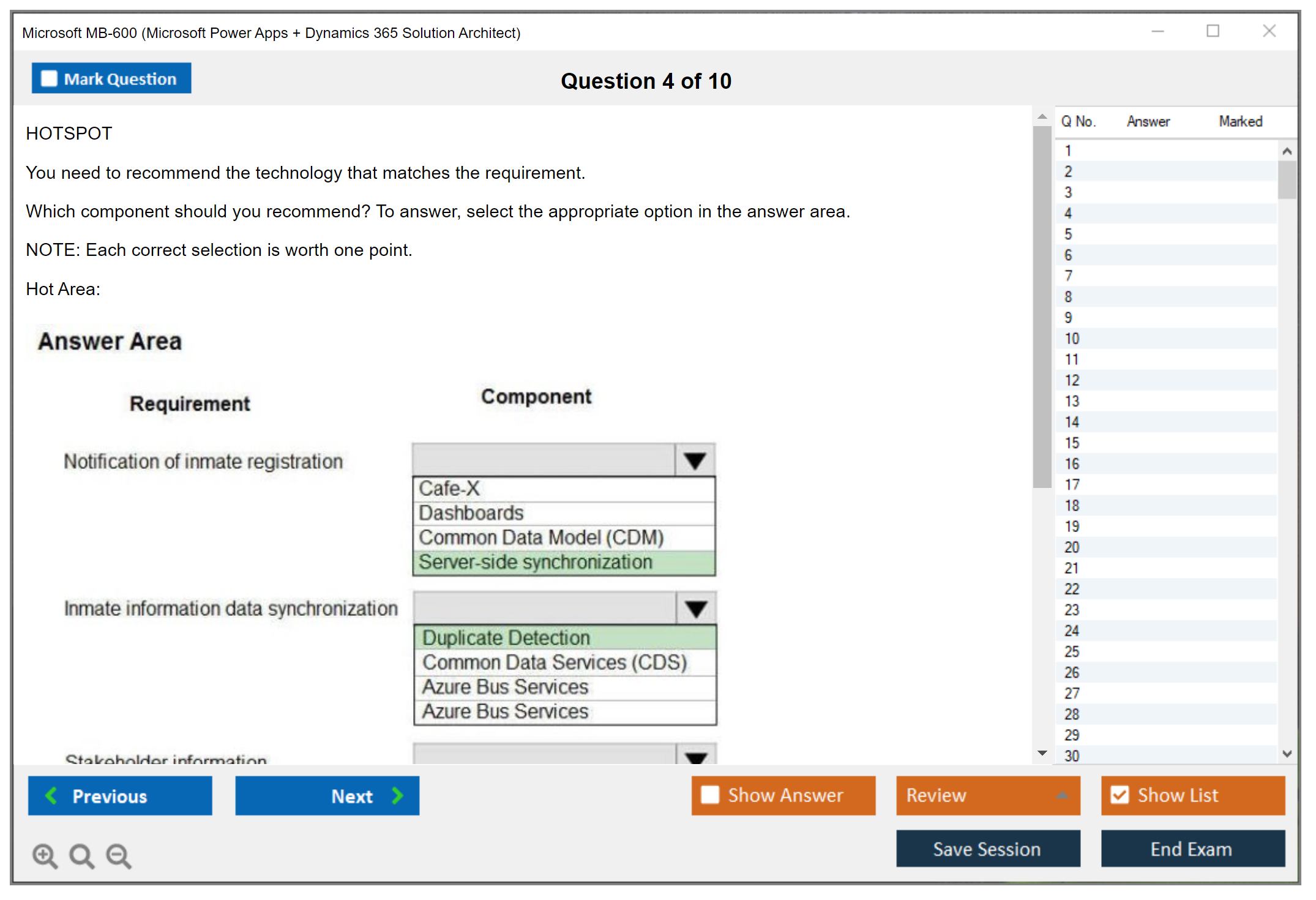The image size is (1316, 900).
Task: Click the question list scrollbar thumb
Action: (1287, 179)
